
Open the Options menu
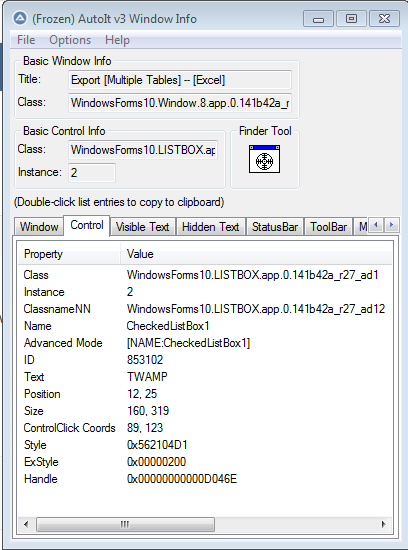coord(70,40)
